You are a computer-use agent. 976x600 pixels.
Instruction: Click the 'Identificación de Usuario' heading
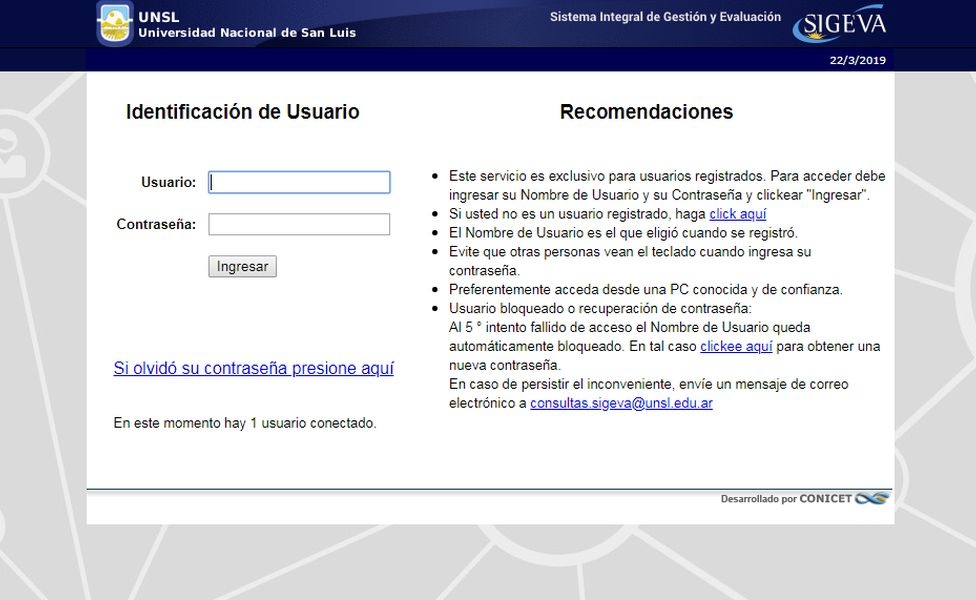click(x=242, y=111)
